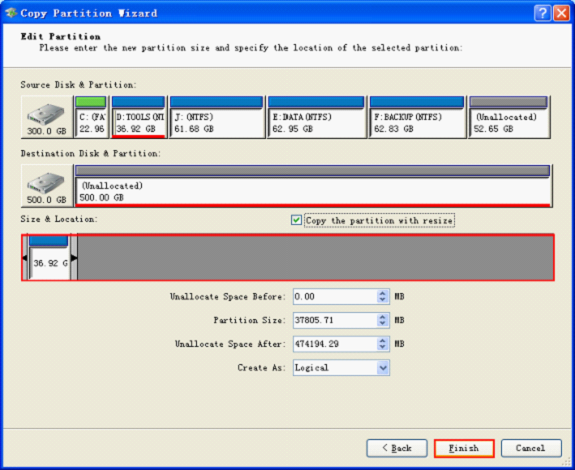The height and width of the screenshot is (470, 575).
Task: Click the 300.0 GB source disk icon
Action: click(x=47, y=117)
